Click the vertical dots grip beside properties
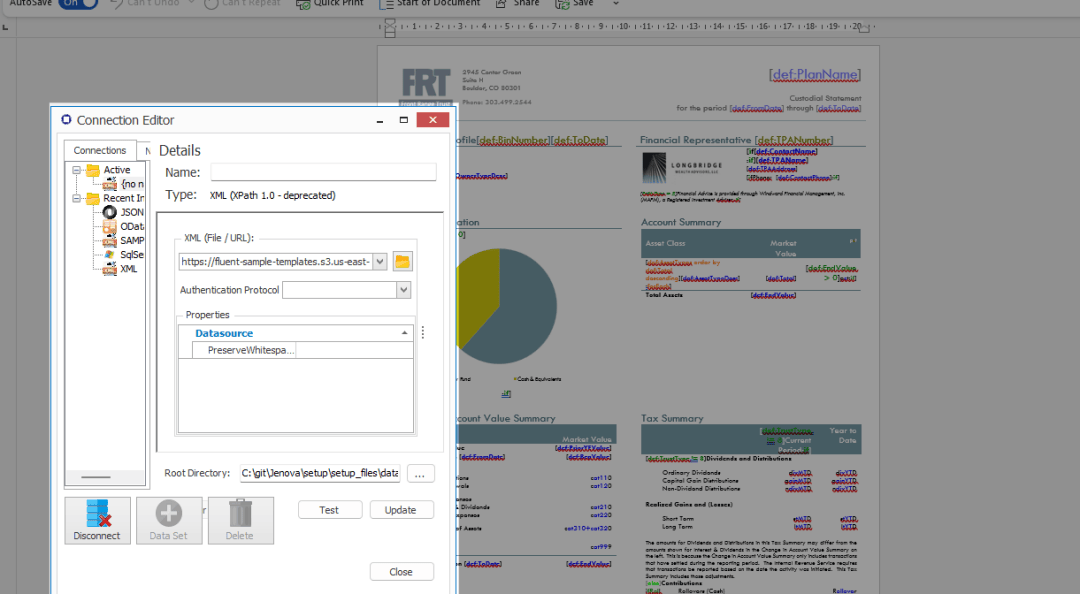 (x=423, y=333)
